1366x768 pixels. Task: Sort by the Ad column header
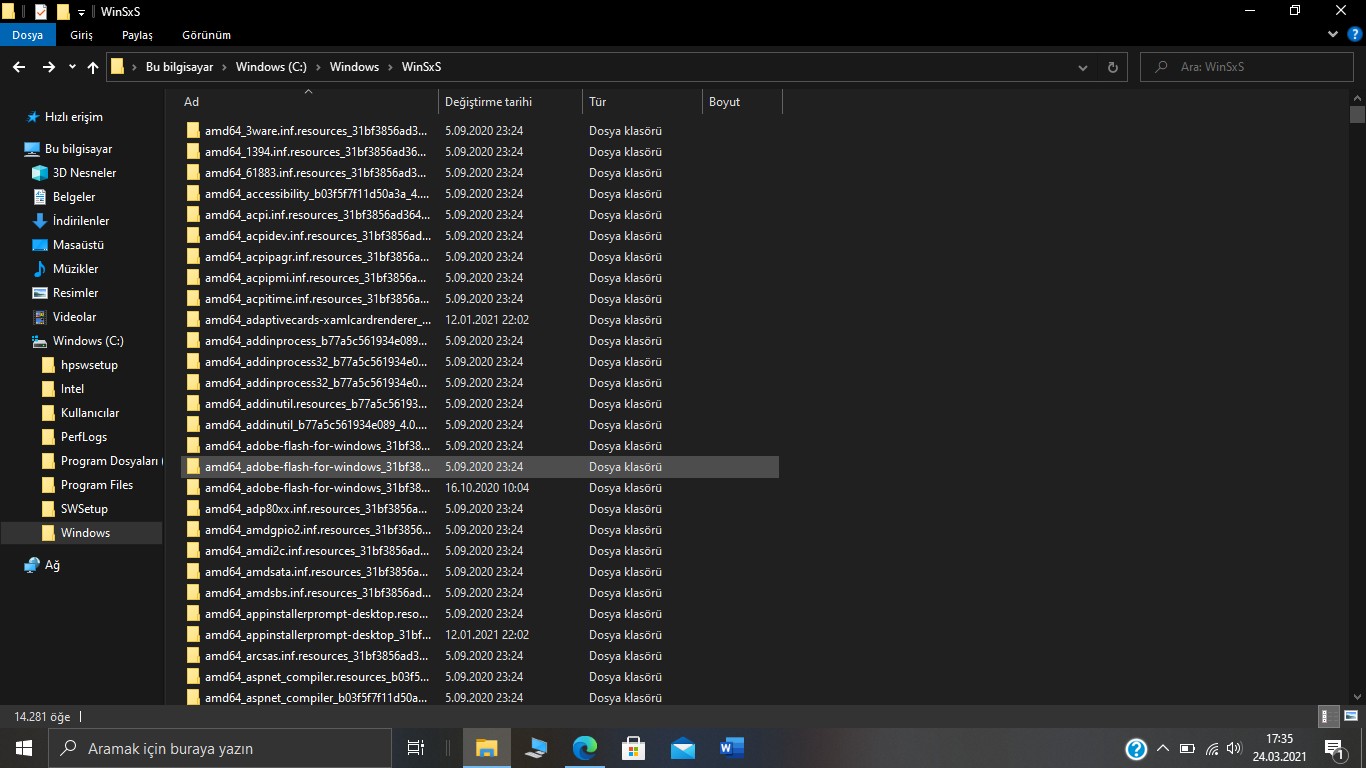click(x=309, y=102)
